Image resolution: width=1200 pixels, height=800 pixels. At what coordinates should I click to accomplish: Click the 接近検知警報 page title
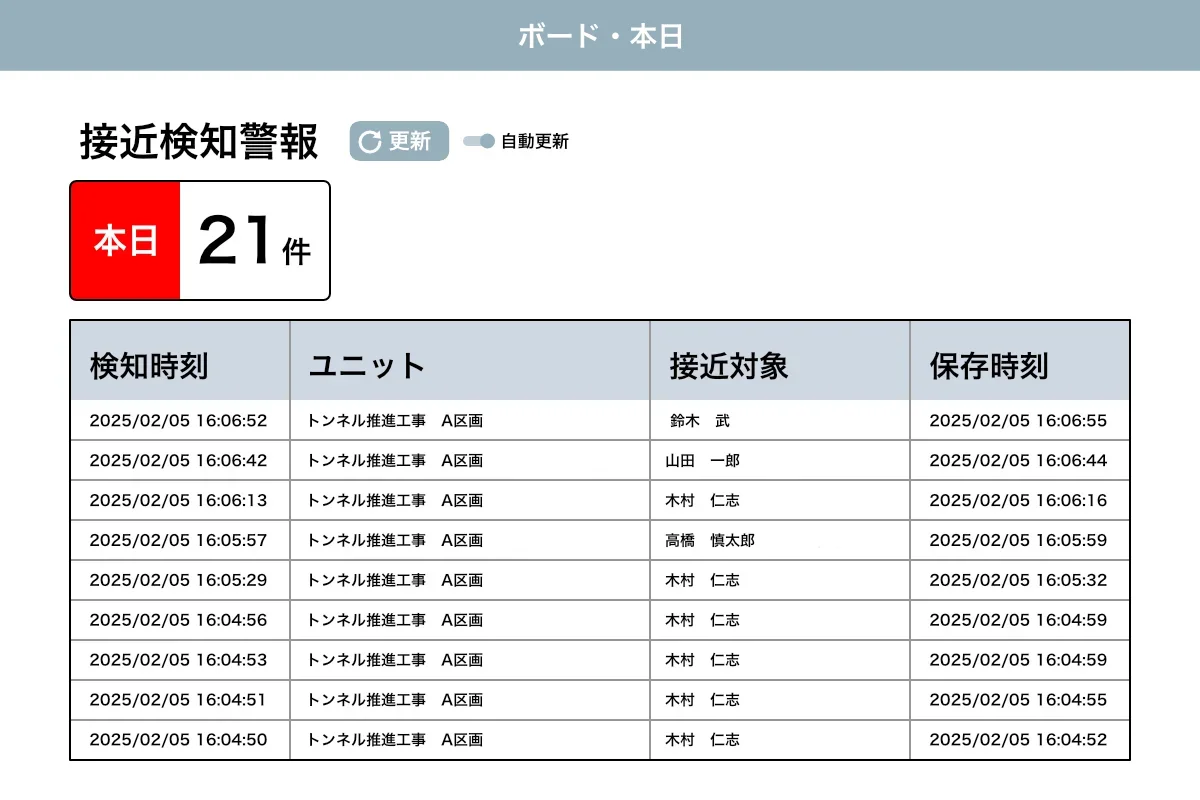(x=198, y=142)
